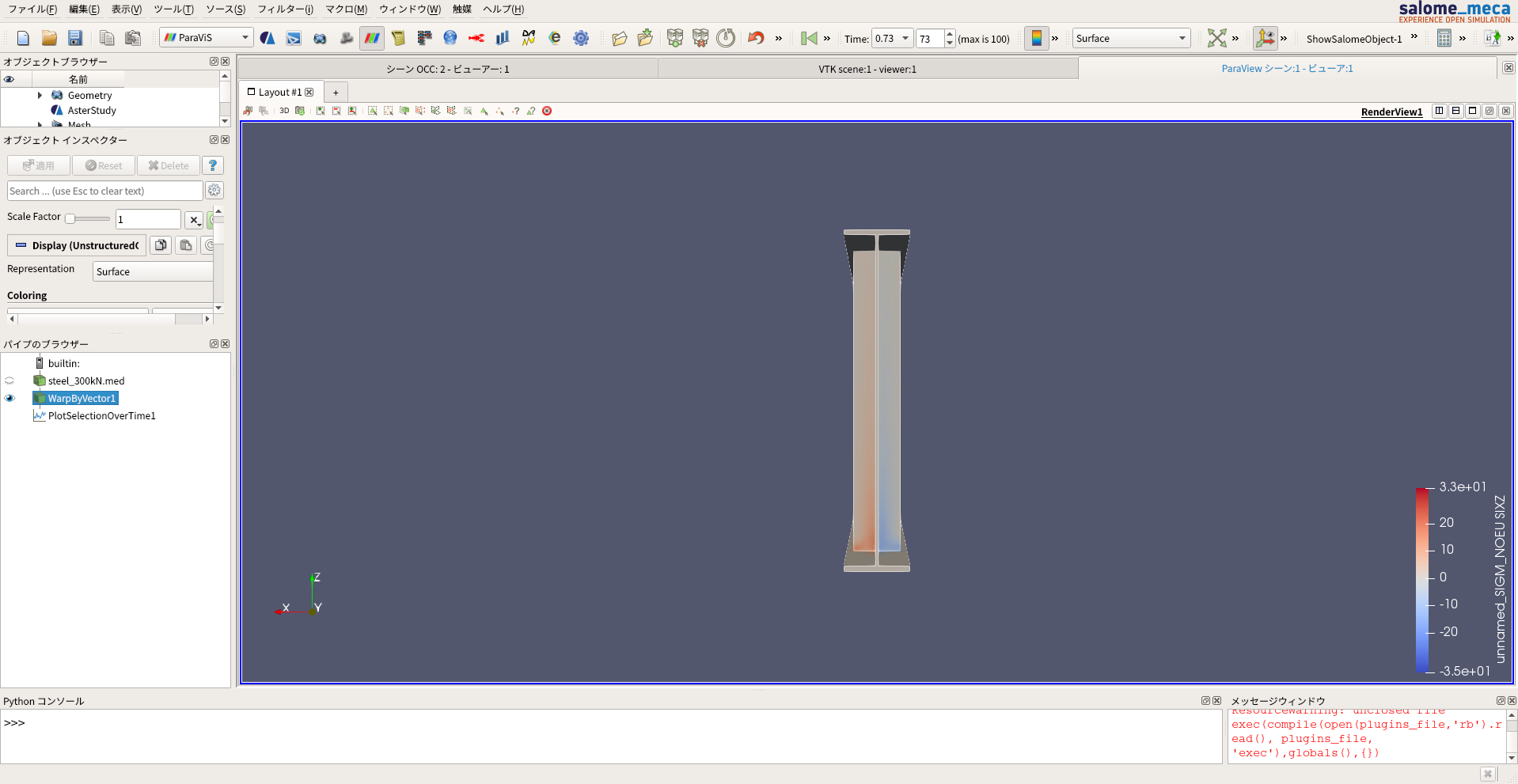The height and width of the screenshot is (784, 1518).
Task: Click the Open folder icon
Action: pyautogui.click(x=49, y=38)
